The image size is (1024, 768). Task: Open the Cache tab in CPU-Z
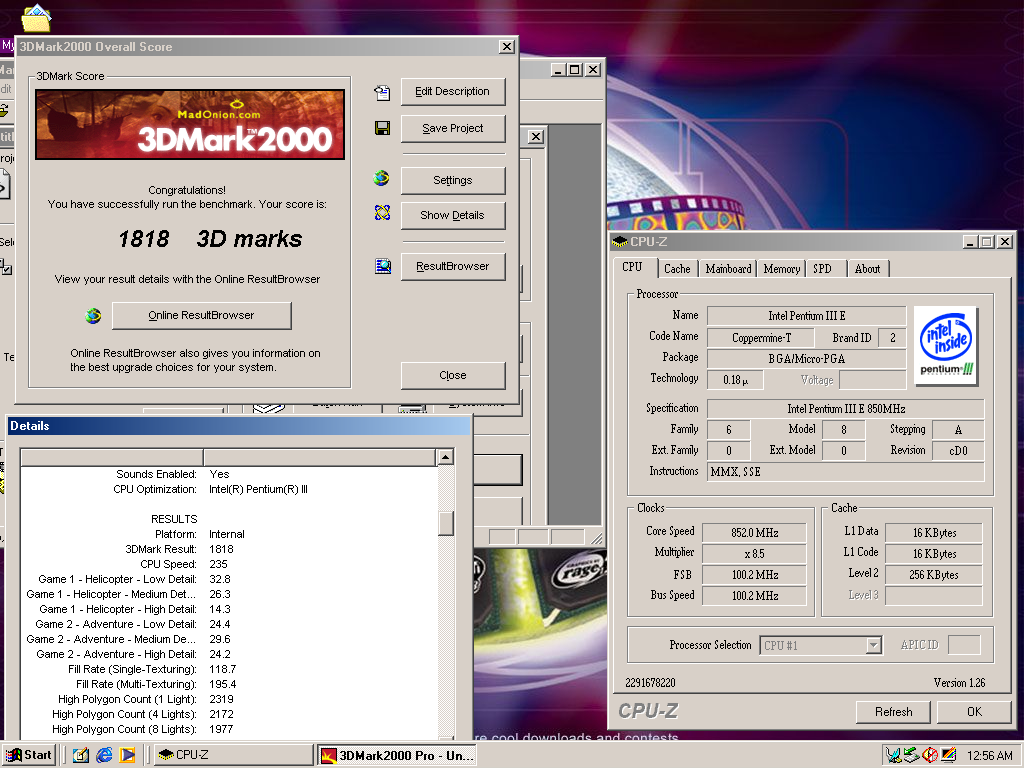click(677, 269)
